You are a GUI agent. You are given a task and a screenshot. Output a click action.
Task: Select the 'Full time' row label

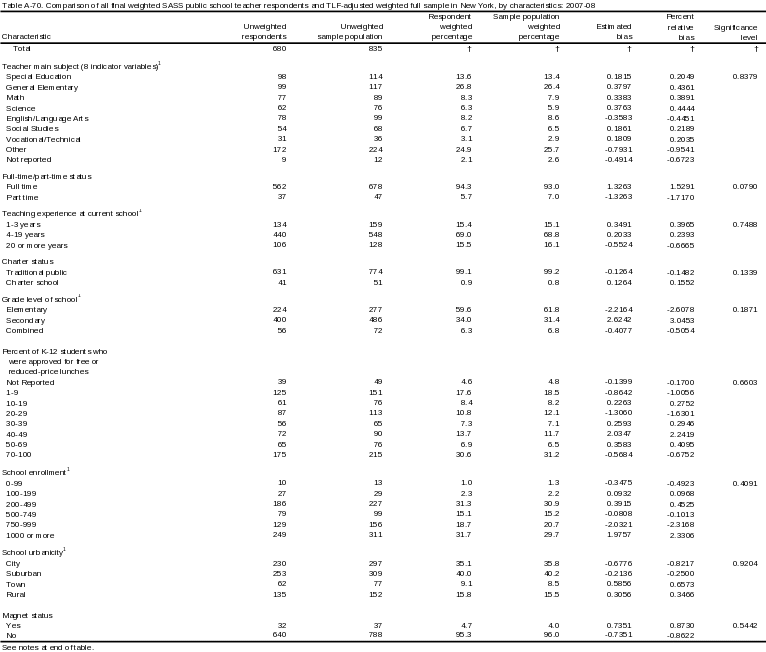(21, 187)
